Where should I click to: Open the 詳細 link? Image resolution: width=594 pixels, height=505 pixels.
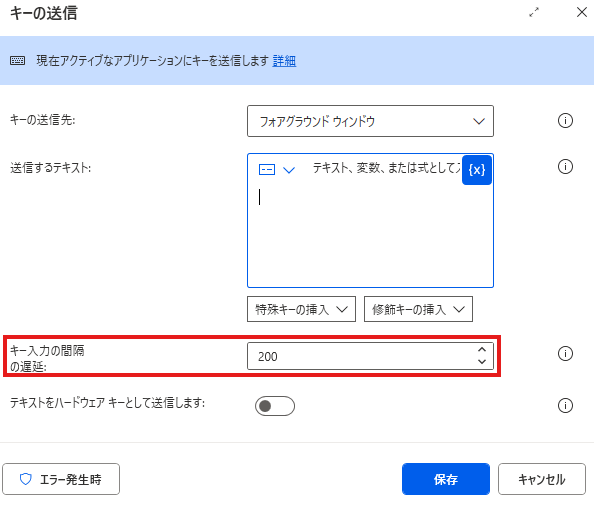pos(284,61)
